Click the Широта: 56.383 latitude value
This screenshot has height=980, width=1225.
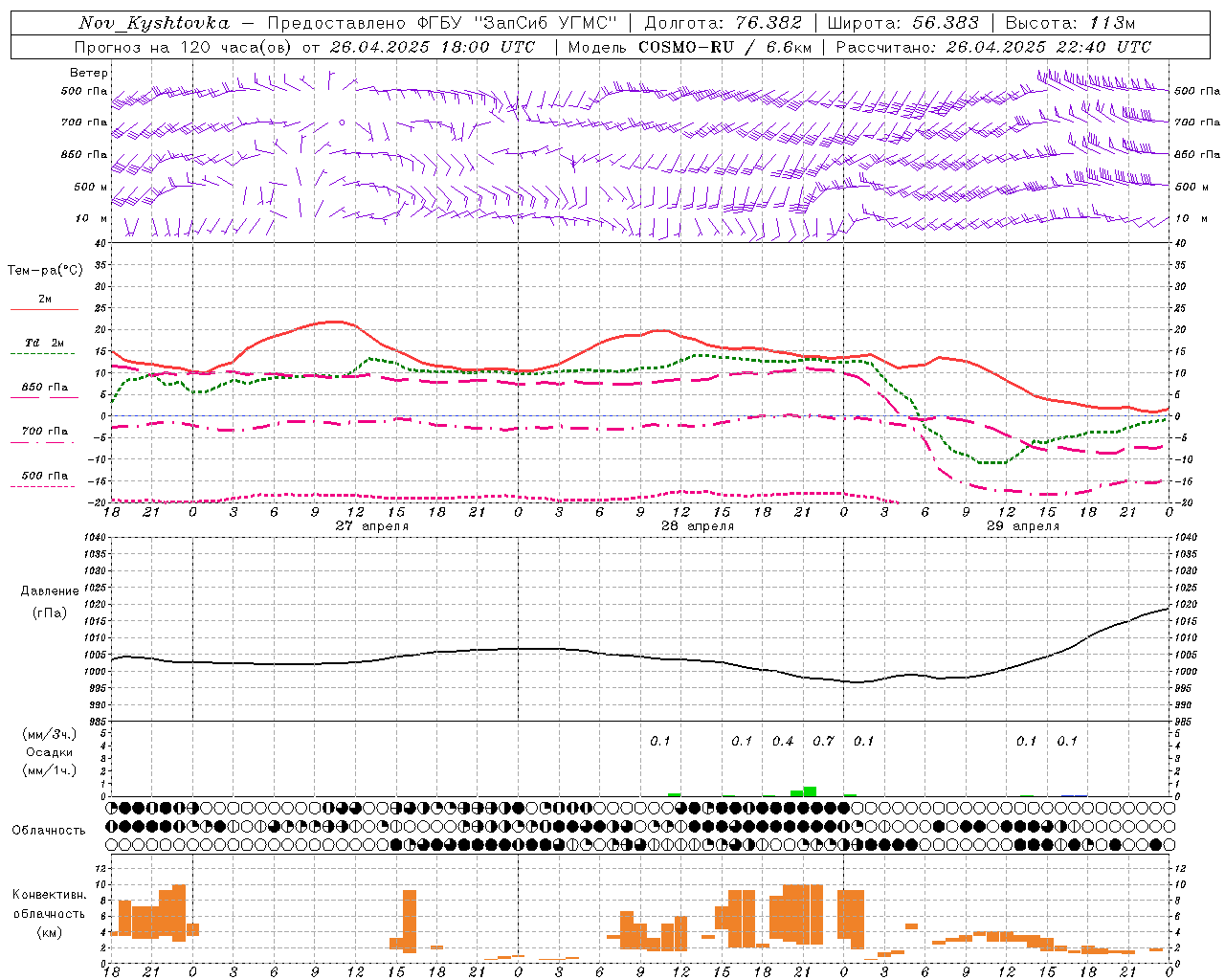coord(902,23)
